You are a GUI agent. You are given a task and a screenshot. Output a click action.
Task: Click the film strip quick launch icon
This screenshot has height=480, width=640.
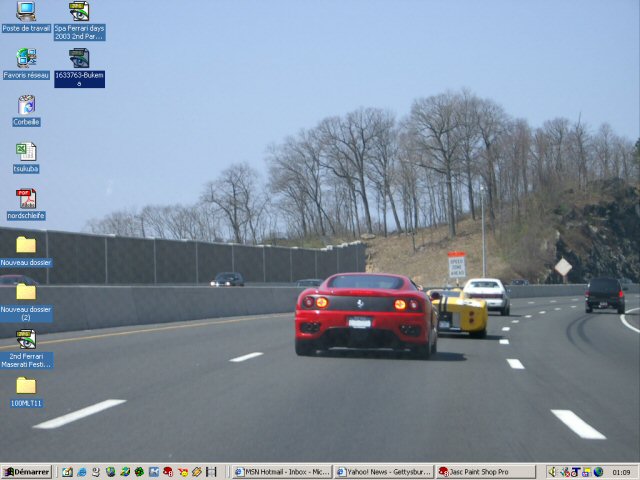pos(211,472)
